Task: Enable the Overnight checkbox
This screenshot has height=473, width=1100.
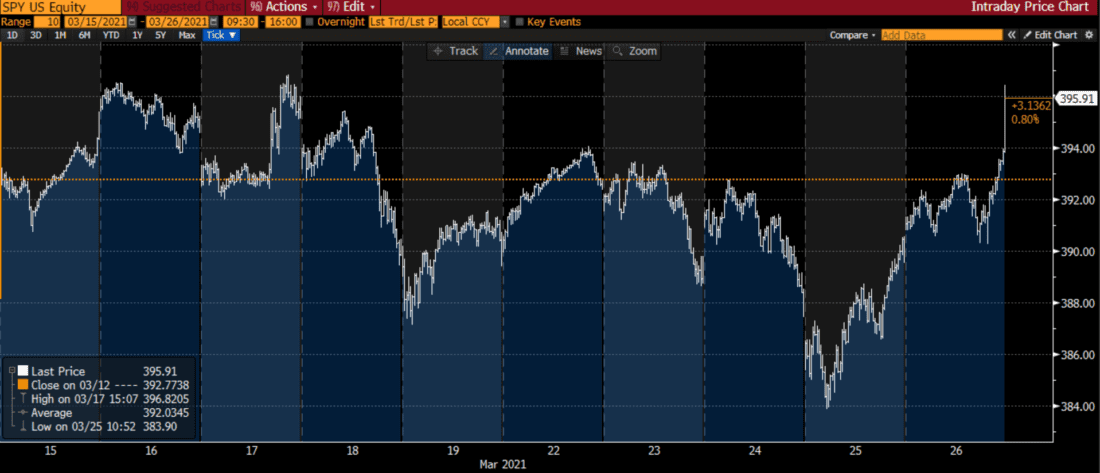Action: [x=311, y=21]
